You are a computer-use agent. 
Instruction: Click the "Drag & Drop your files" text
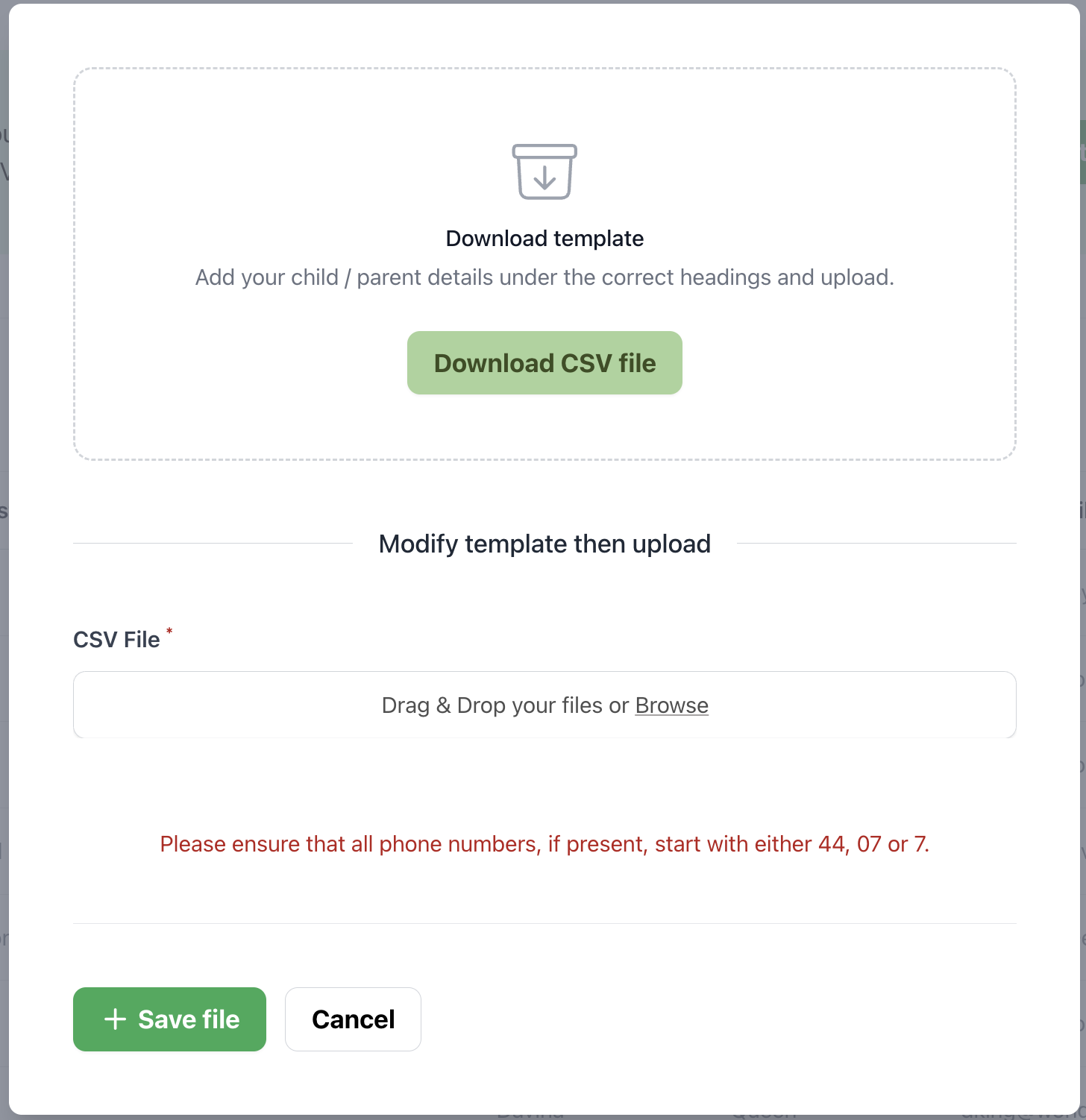[506, 705]
